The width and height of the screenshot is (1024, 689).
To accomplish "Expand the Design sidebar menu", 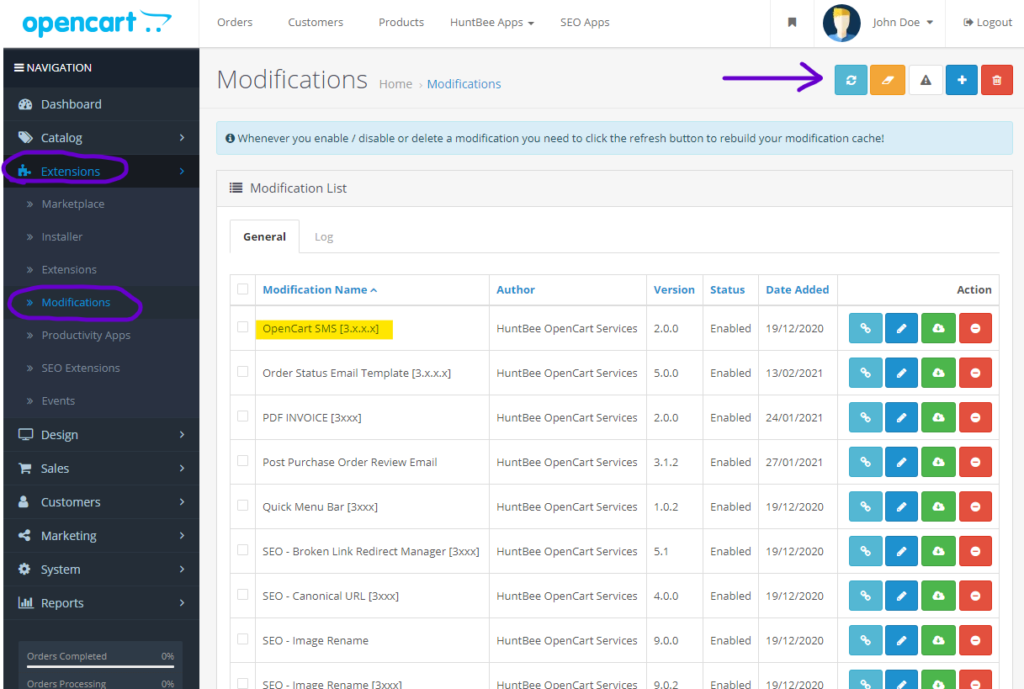I will [x=101, y=434].
